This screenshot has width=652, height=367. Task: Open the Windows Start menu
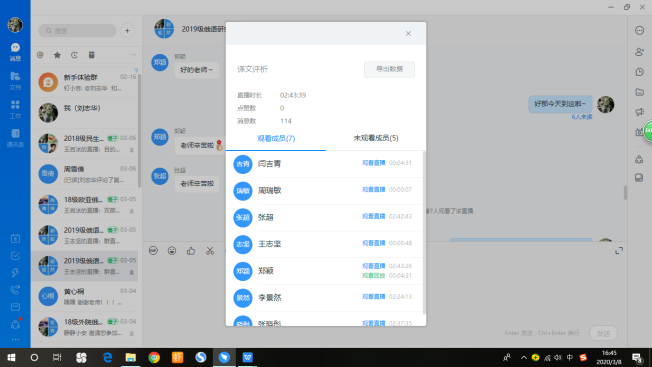tap(11, 357)
